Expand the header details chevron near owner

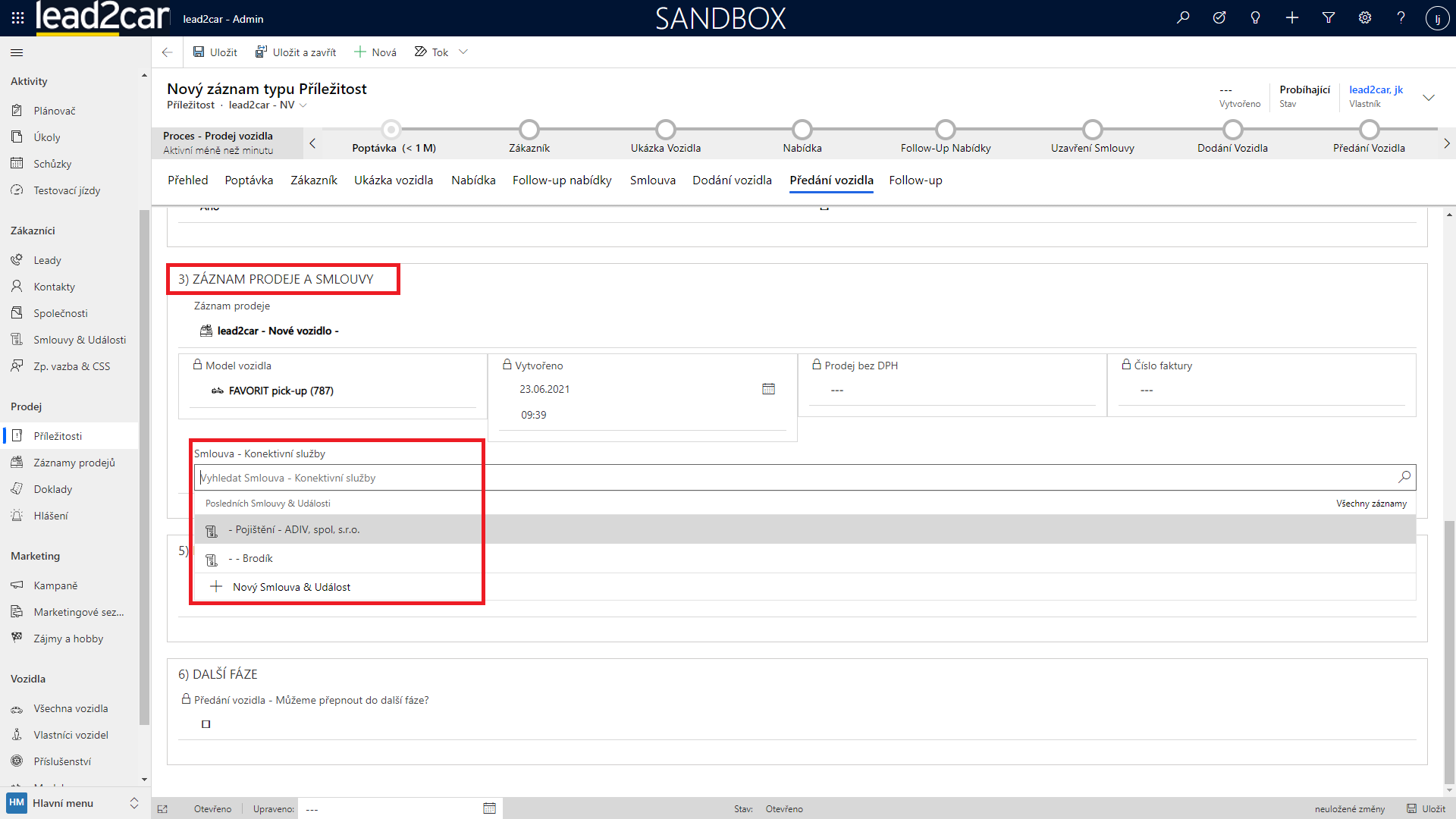1429,97
